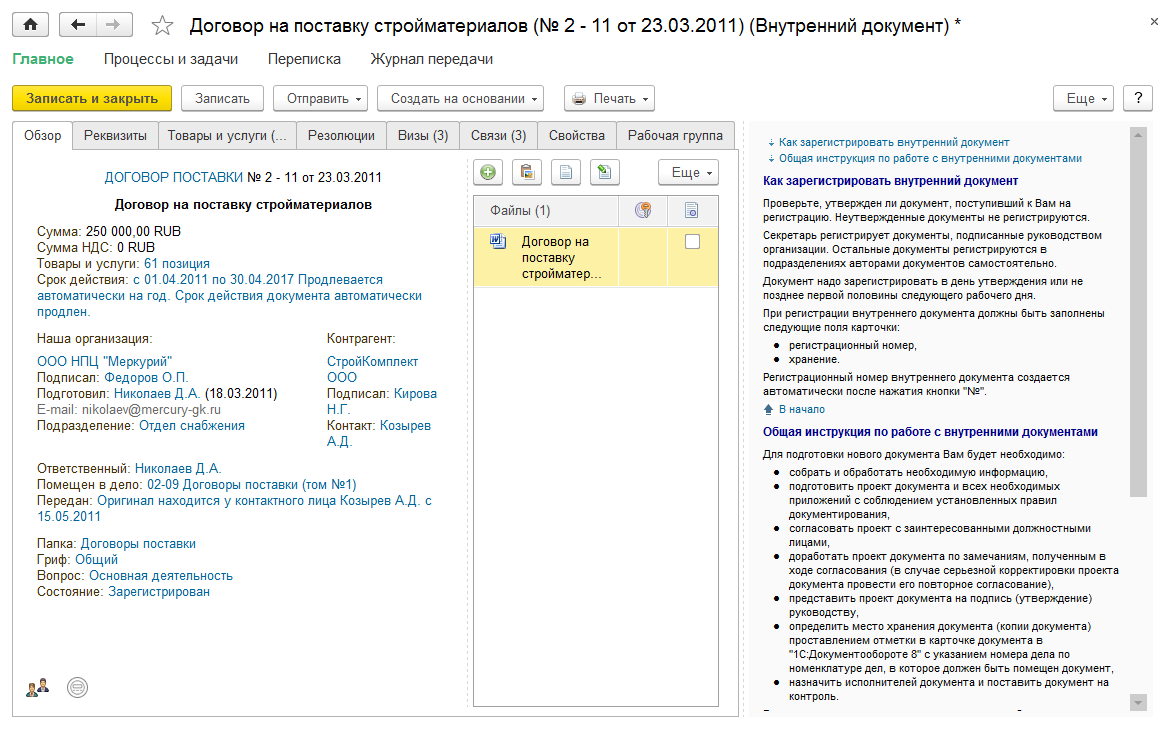Click the down arrow on the right scrollbar
This screenshot has height=729, width=1172.
pos(1138,703)
